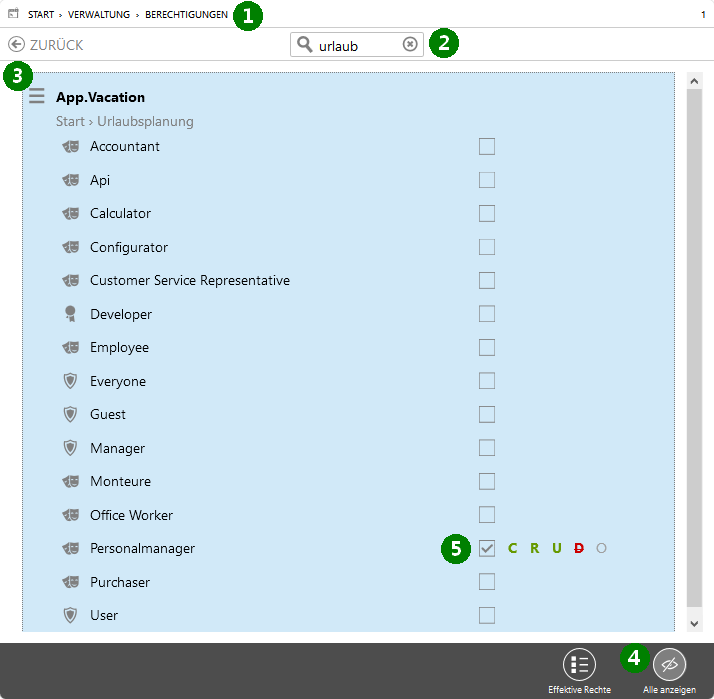Click the back arrow icon next to ZURÜCK
This screenshot has height=699, width=714.
(16, 45)
